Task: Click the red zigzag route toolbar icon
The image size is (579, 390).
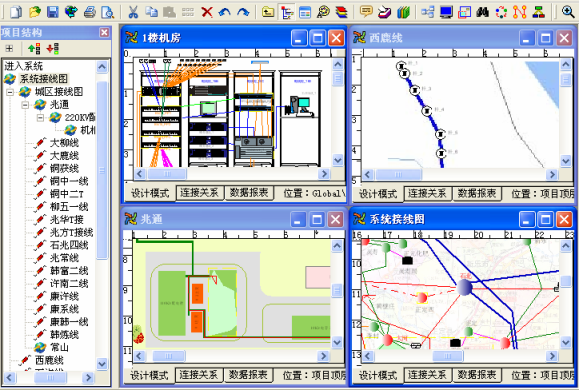Action: (520, 12)
